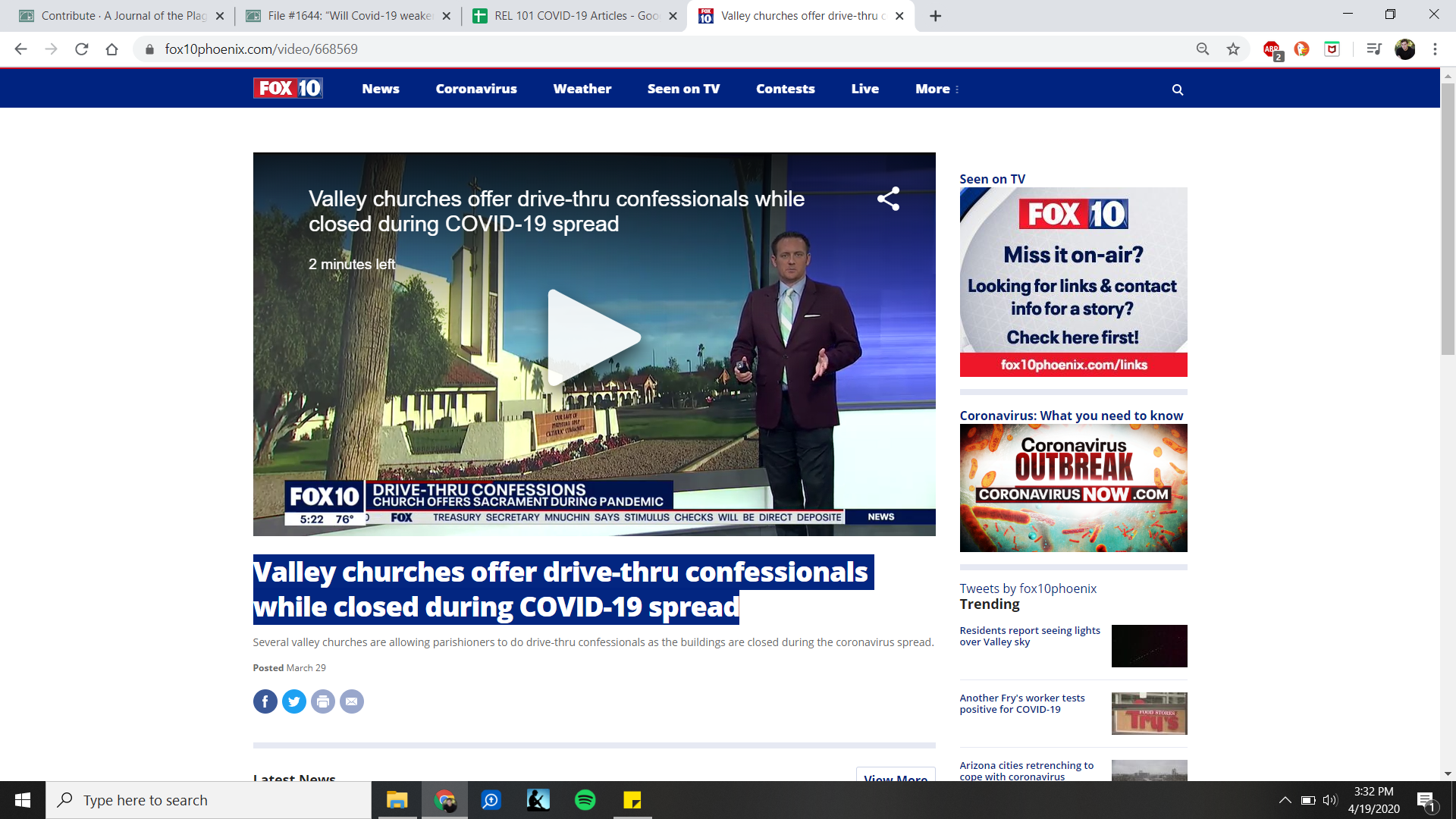
Task: Share article on Facebook
Action: click(x=265, y=701)
